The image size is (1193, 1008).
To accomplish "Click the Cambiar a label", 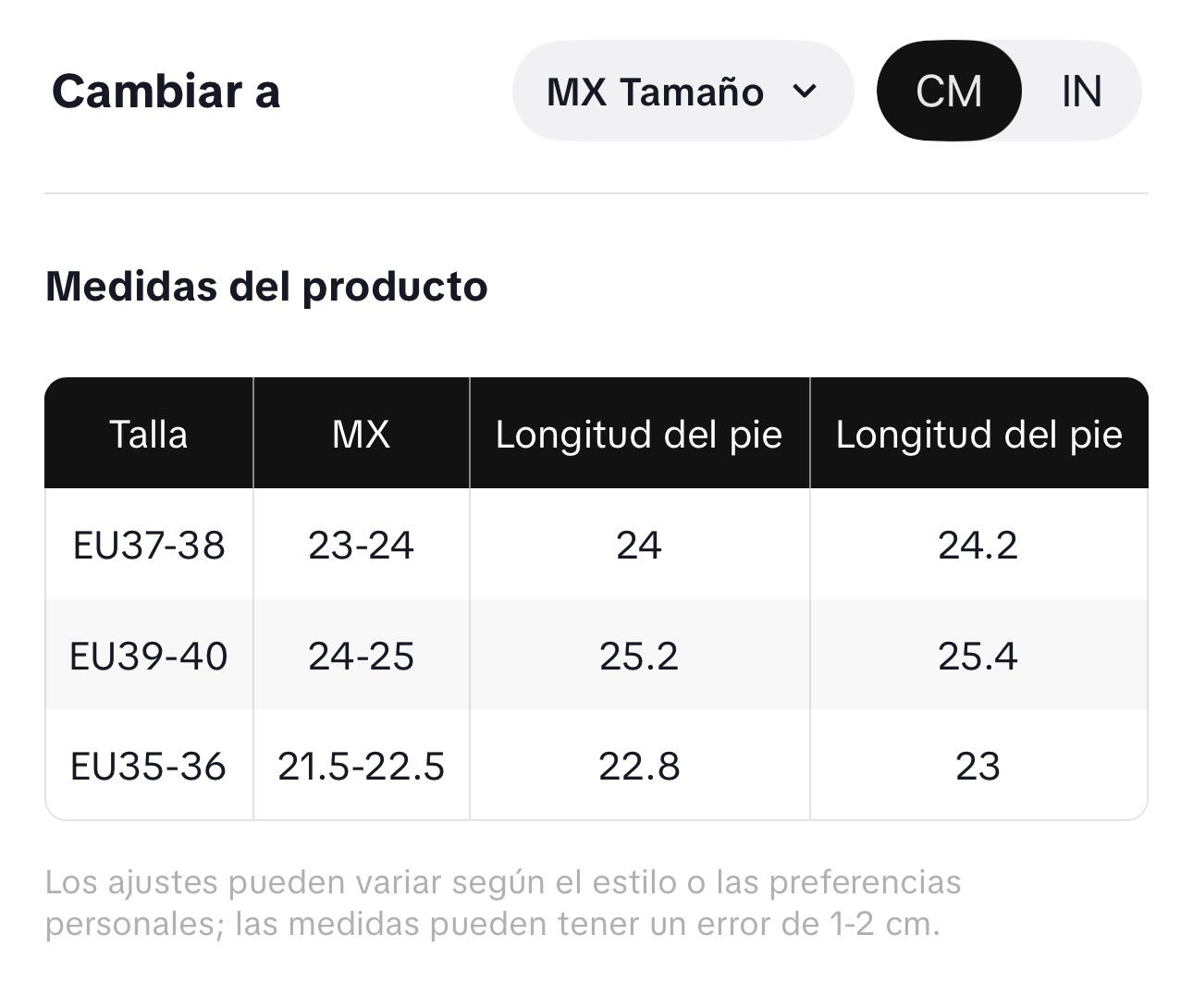I will coord(166,92).
